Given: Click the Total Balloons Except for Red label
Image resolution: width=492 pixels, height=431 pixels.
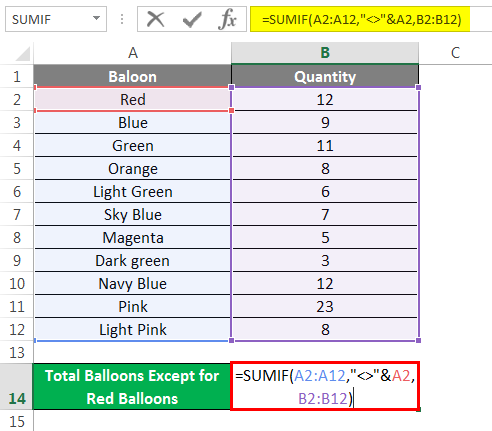Looking at the screenshot, I should click(132, 387).
